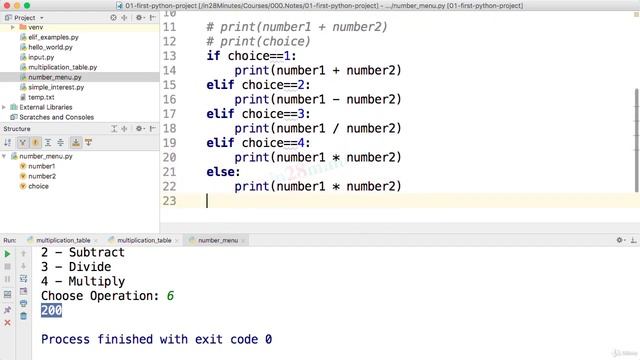Expand External Libraries node

pyautogui.click(x=4, y=107)
